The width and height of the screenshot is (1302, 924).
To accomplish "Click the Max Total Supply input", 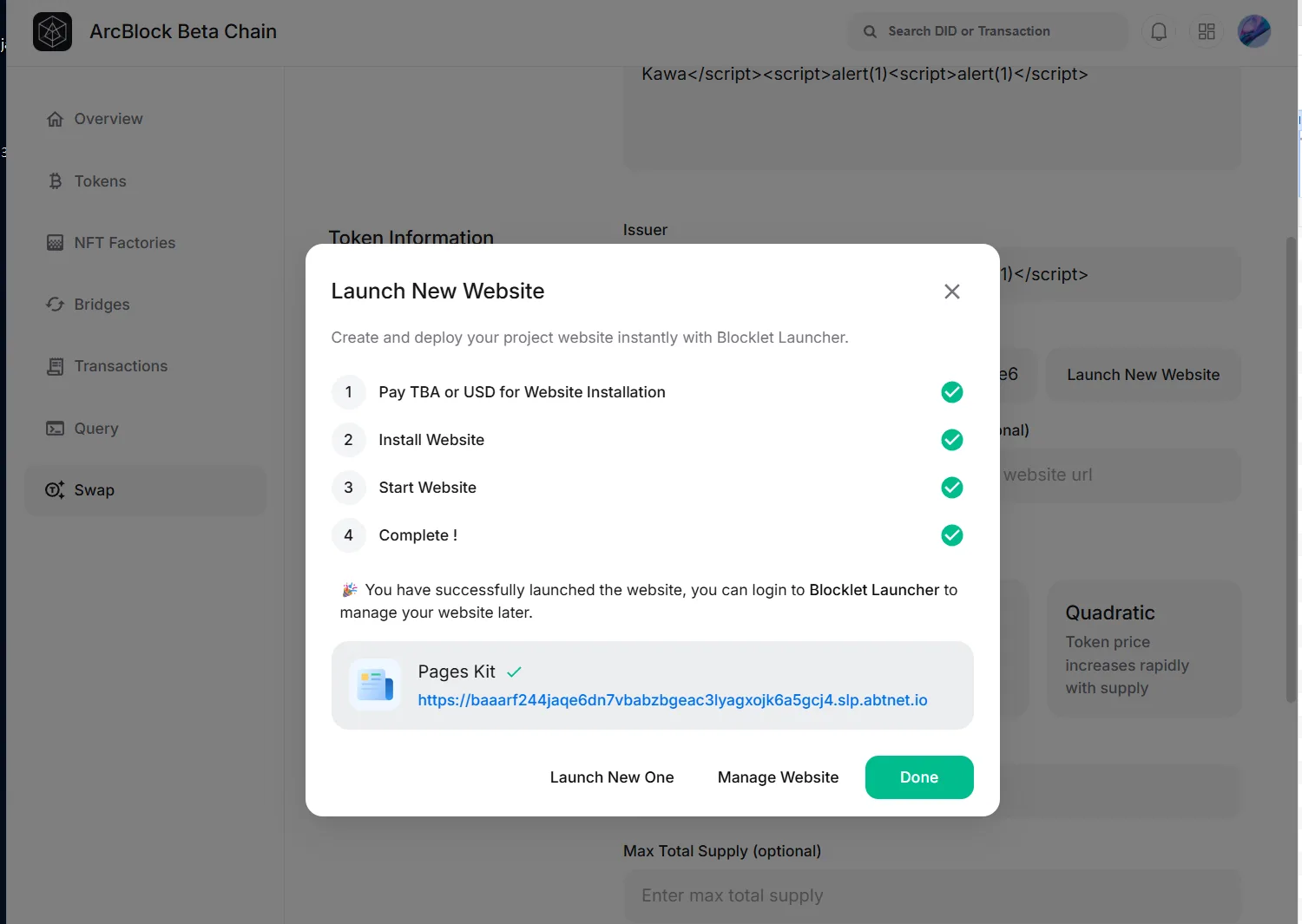I will (932, 895).
